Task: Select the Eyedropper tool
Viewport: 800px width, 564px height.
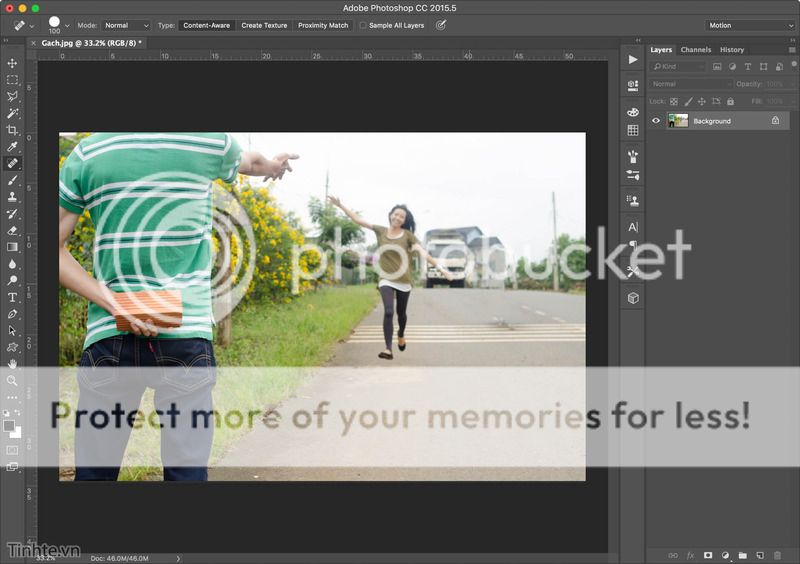Action: pos(12,147)
